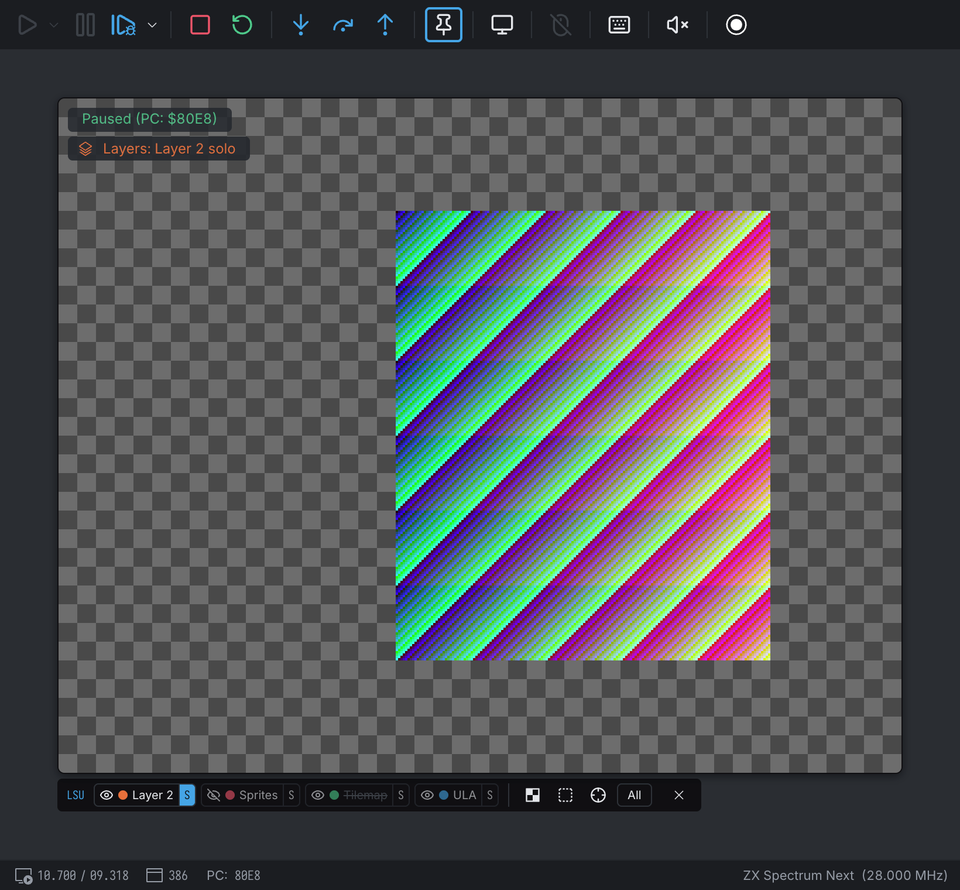Click the Layer 2 label

152,795
